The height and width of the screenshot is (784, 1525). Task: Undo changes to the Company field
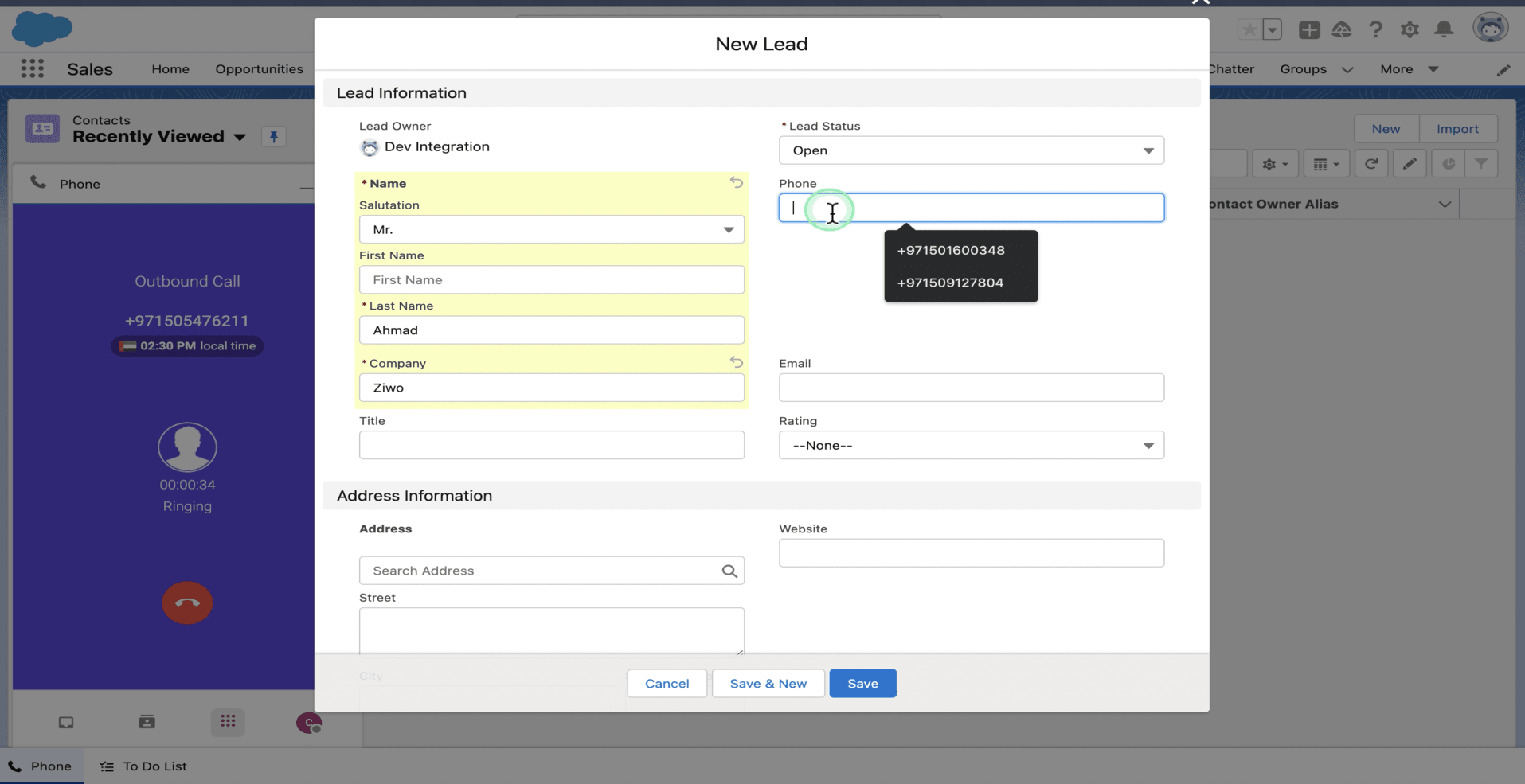(736, 362)
